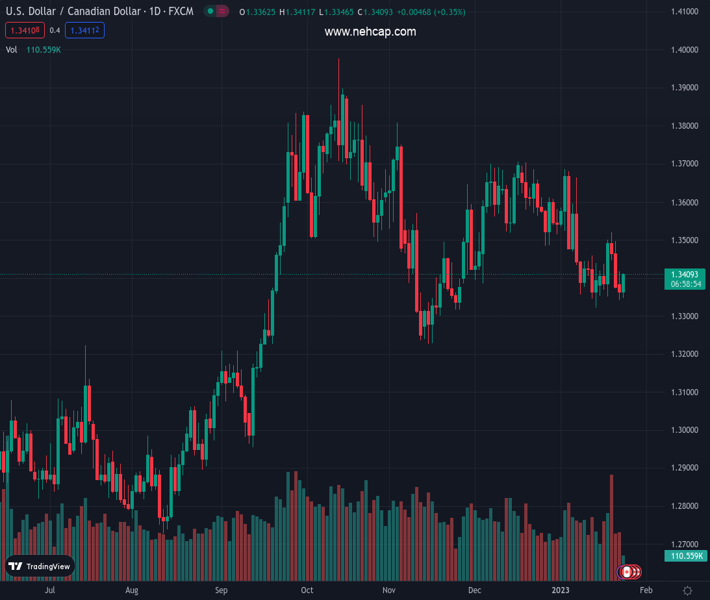The height and width of the screenshot is (600, 710).
Task: Click the TradingView logo badge
Action: point(40,566)
